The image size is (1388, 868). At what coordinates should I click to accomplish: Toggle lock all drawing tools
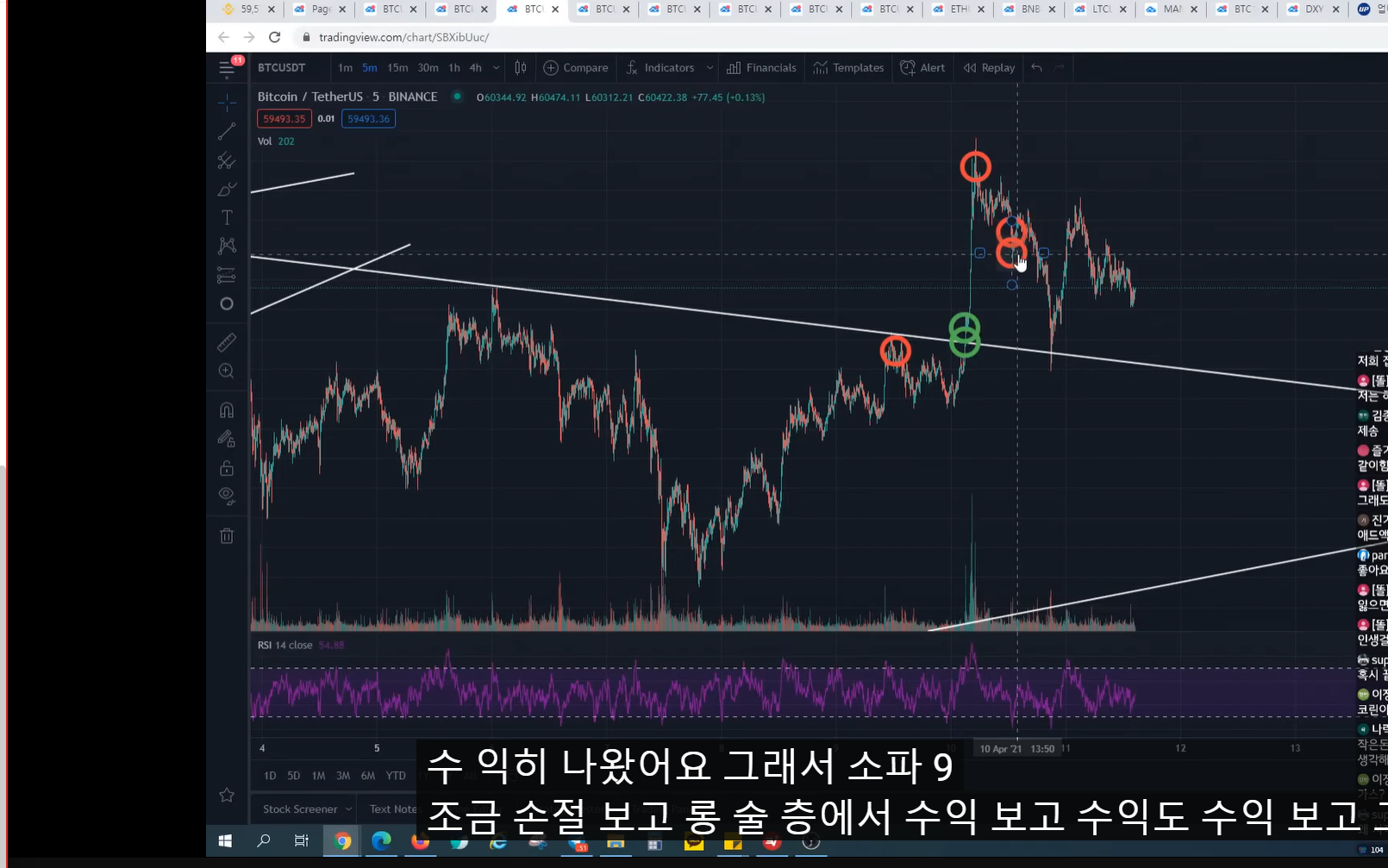(x=227, y=467)
